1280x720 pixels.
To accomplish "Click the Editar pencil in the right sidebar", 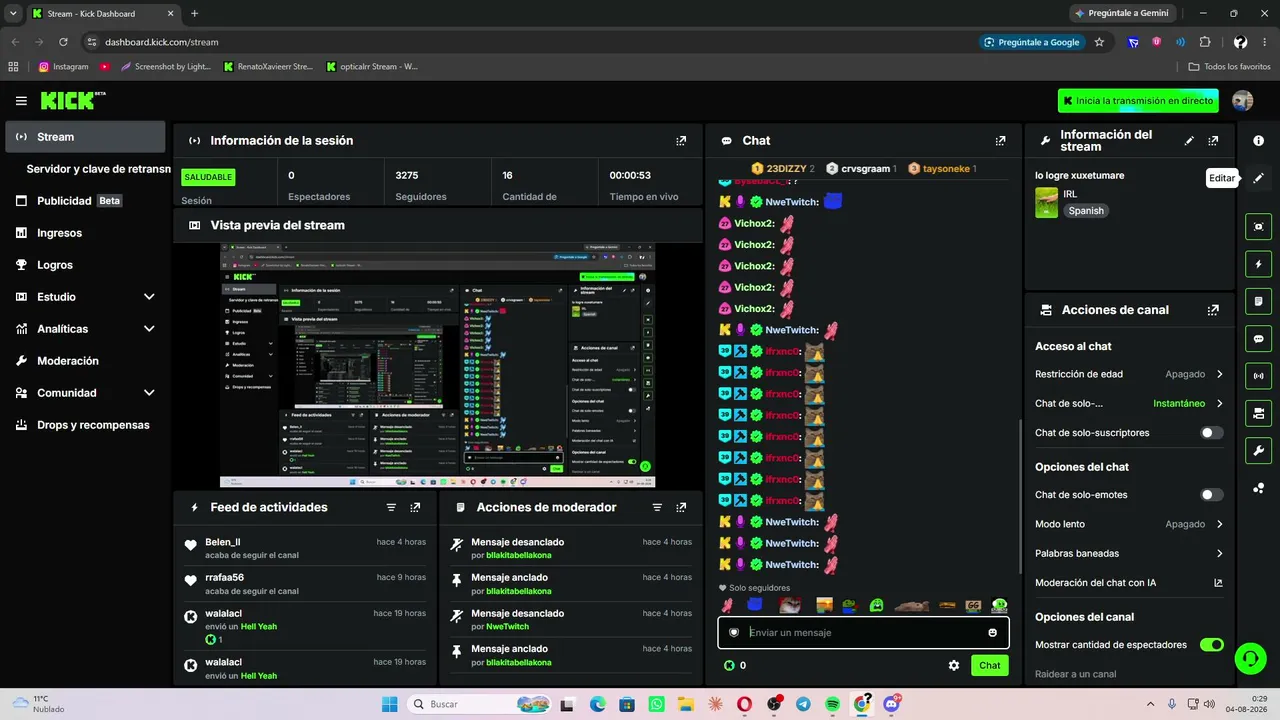I will pyautogui.click(x=1259, y=178).
